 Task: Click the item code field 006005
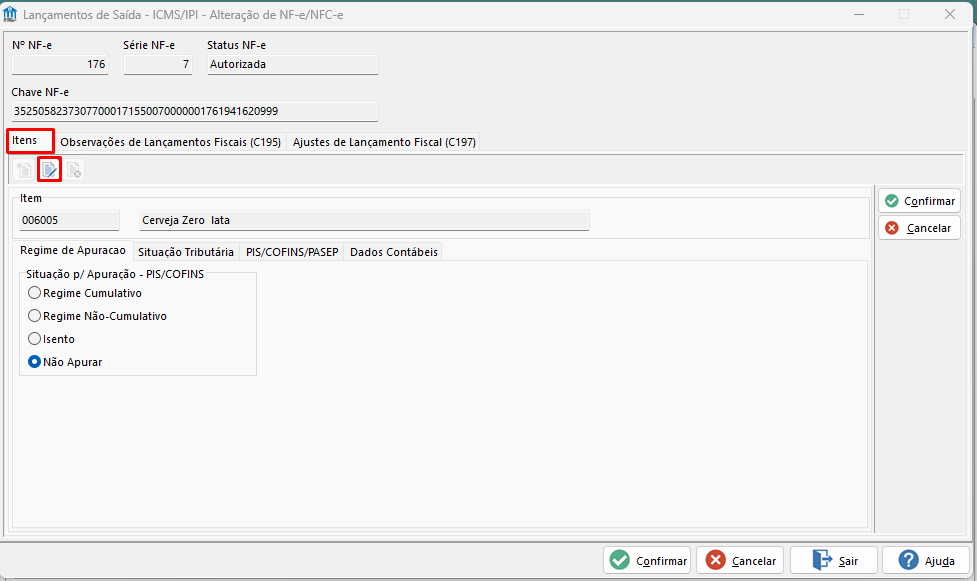(x=69, y=221)
